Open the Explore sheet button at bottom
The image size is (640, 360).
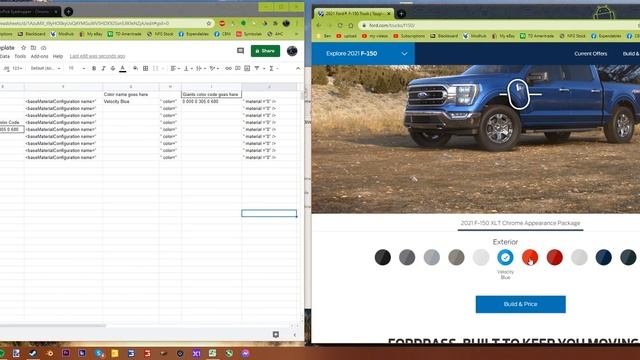276,334
